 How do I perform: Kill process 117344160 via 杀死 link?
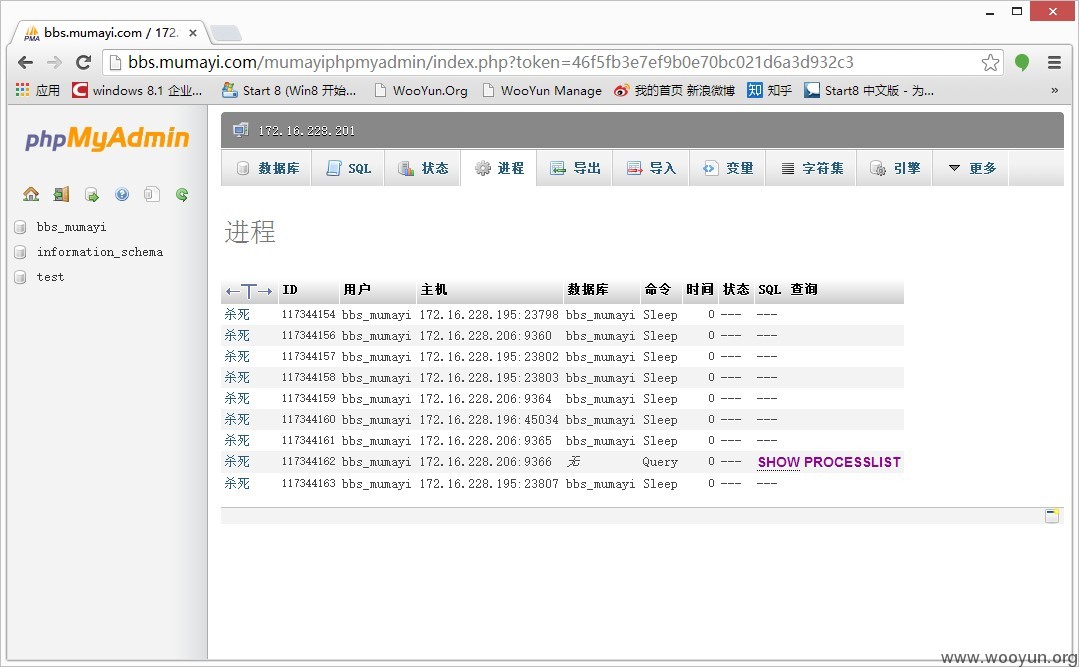point(237,420)
